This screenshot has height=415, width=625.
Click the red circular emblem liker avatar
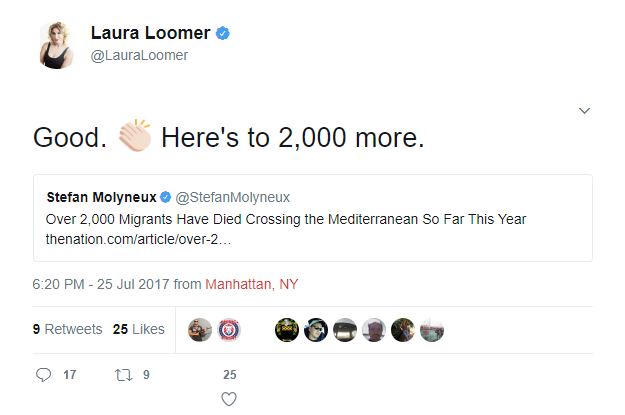[x=228, y=329]
